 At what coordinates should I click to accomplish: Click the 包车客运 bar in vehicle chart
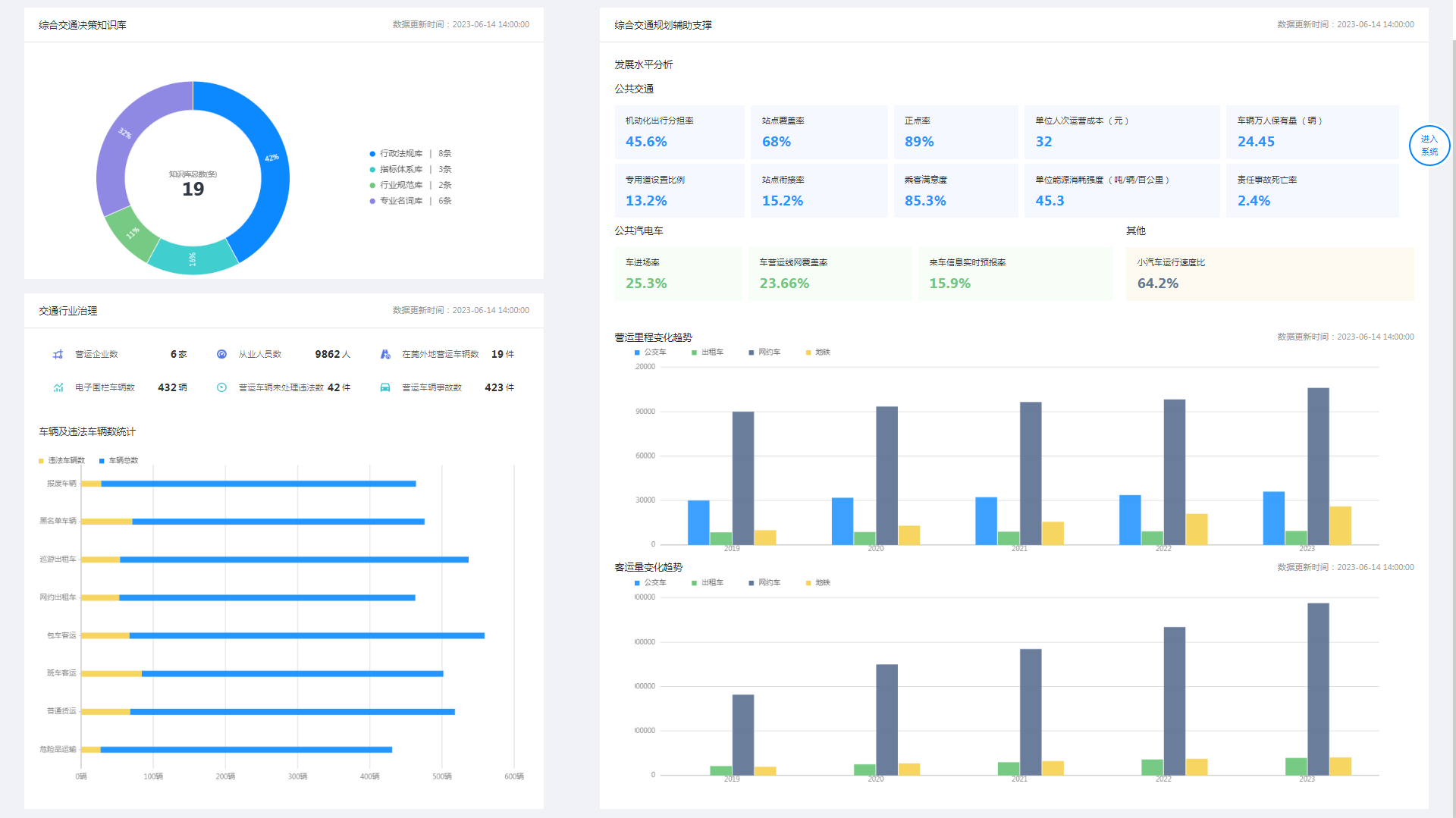tap(303, 635)
